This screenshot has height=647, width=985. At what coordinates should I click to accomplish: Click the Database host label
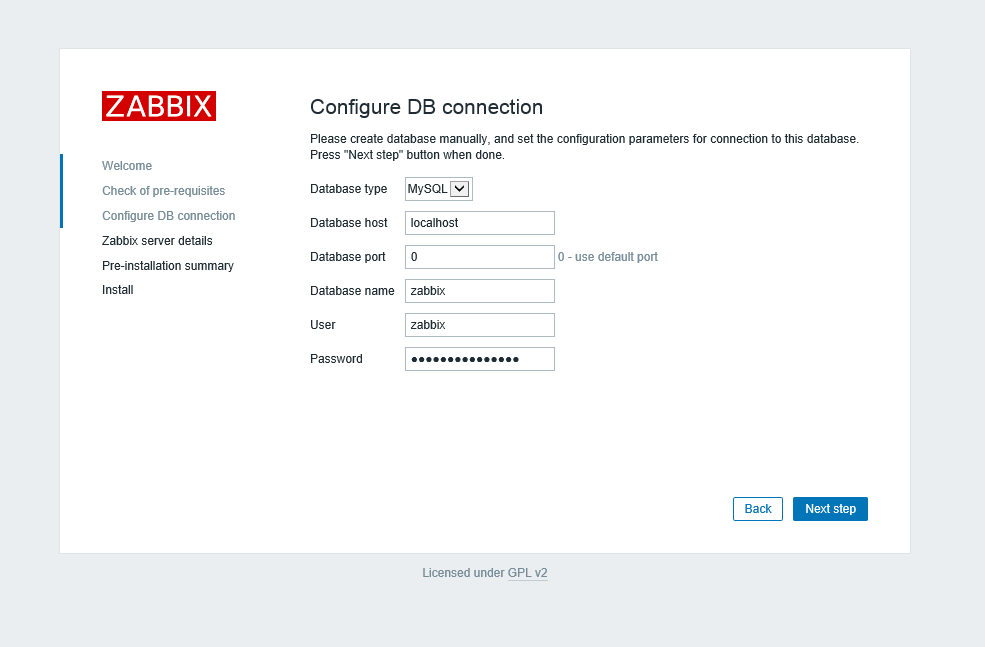[349, 223]
